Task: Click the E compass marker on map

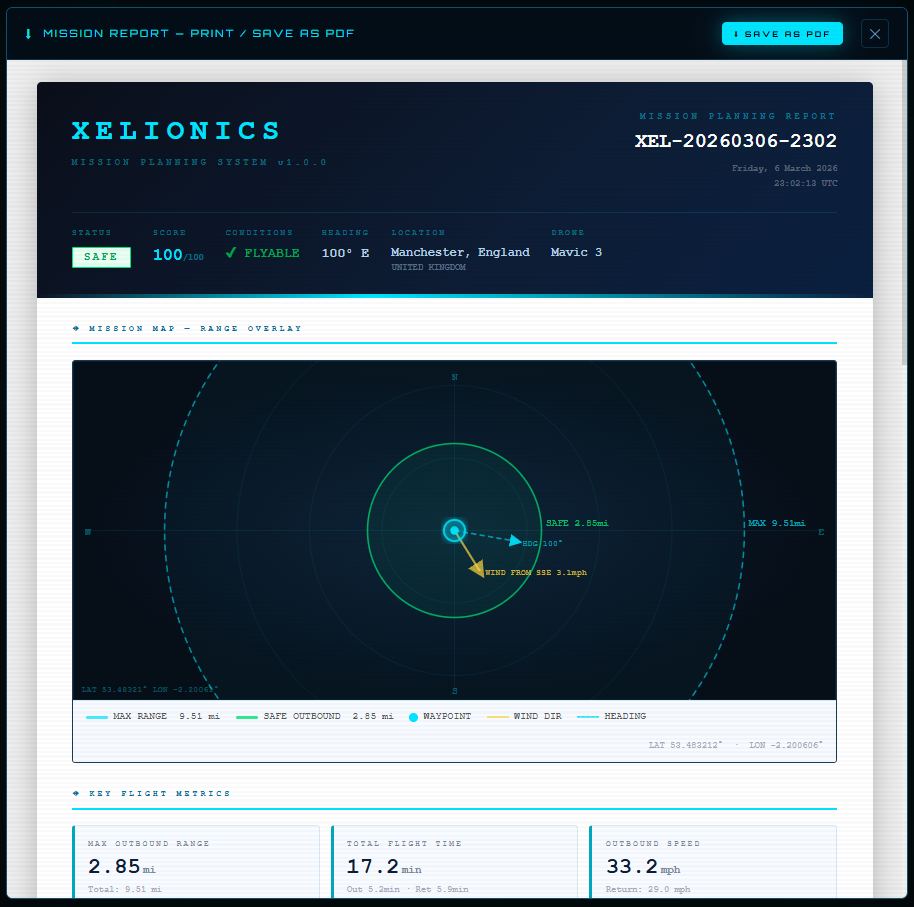Action: pos(821,532)
